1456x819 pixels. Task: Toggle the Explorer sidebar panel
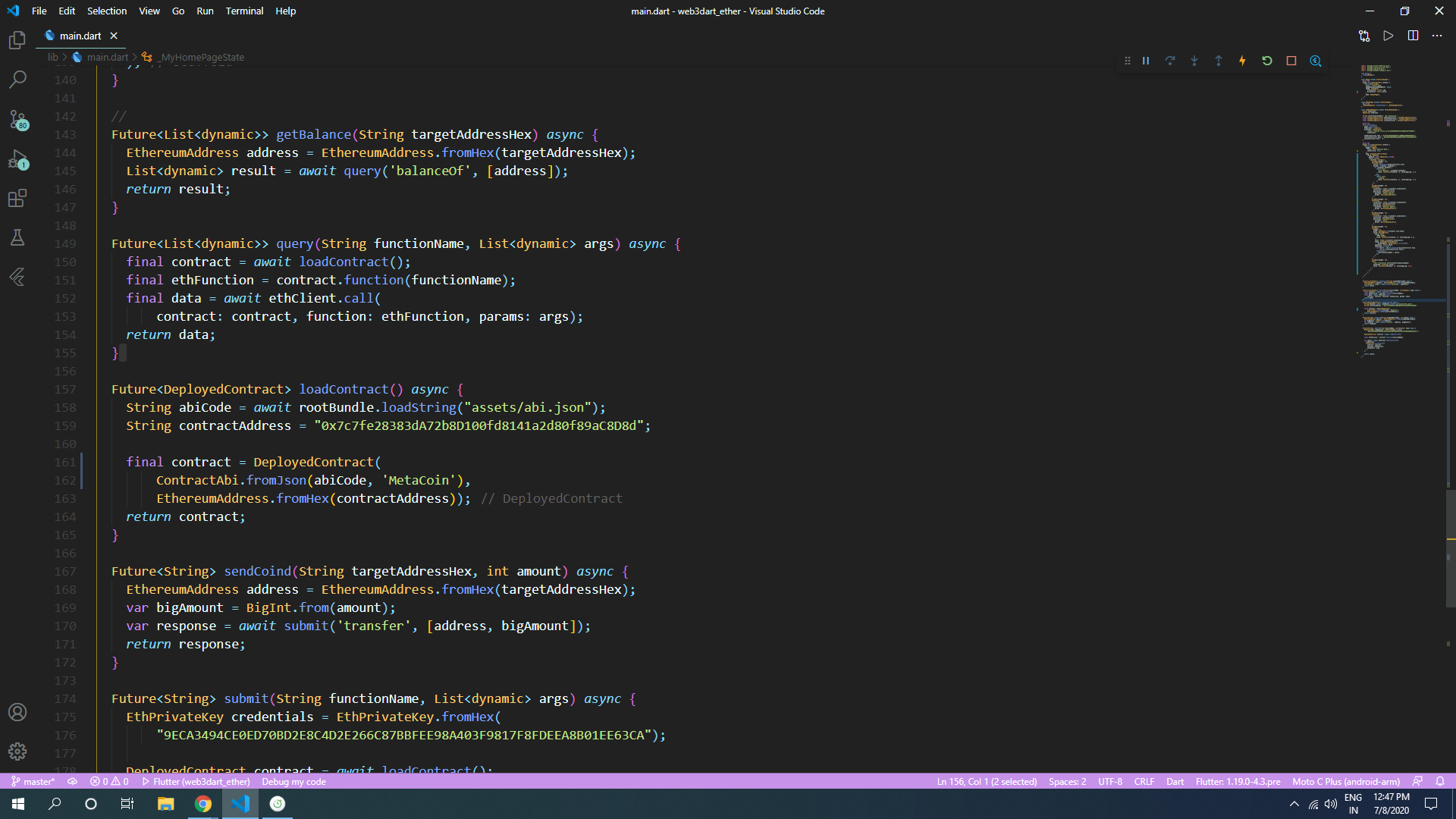point(17,40)
